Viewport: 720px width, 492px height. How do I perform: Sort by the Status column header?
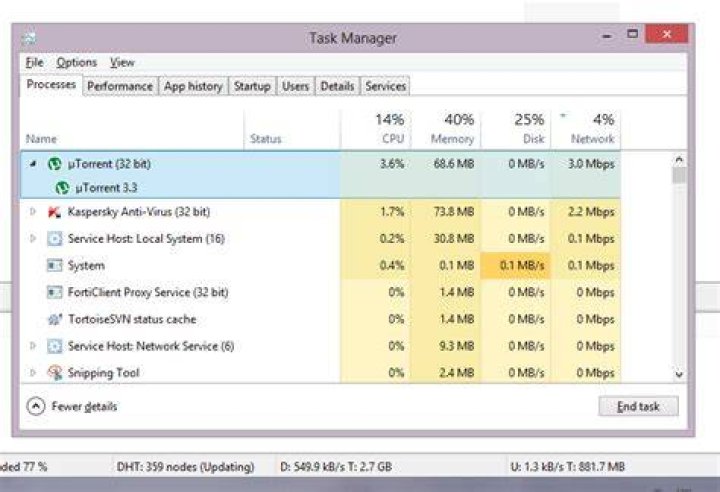(x=292, y=130)
